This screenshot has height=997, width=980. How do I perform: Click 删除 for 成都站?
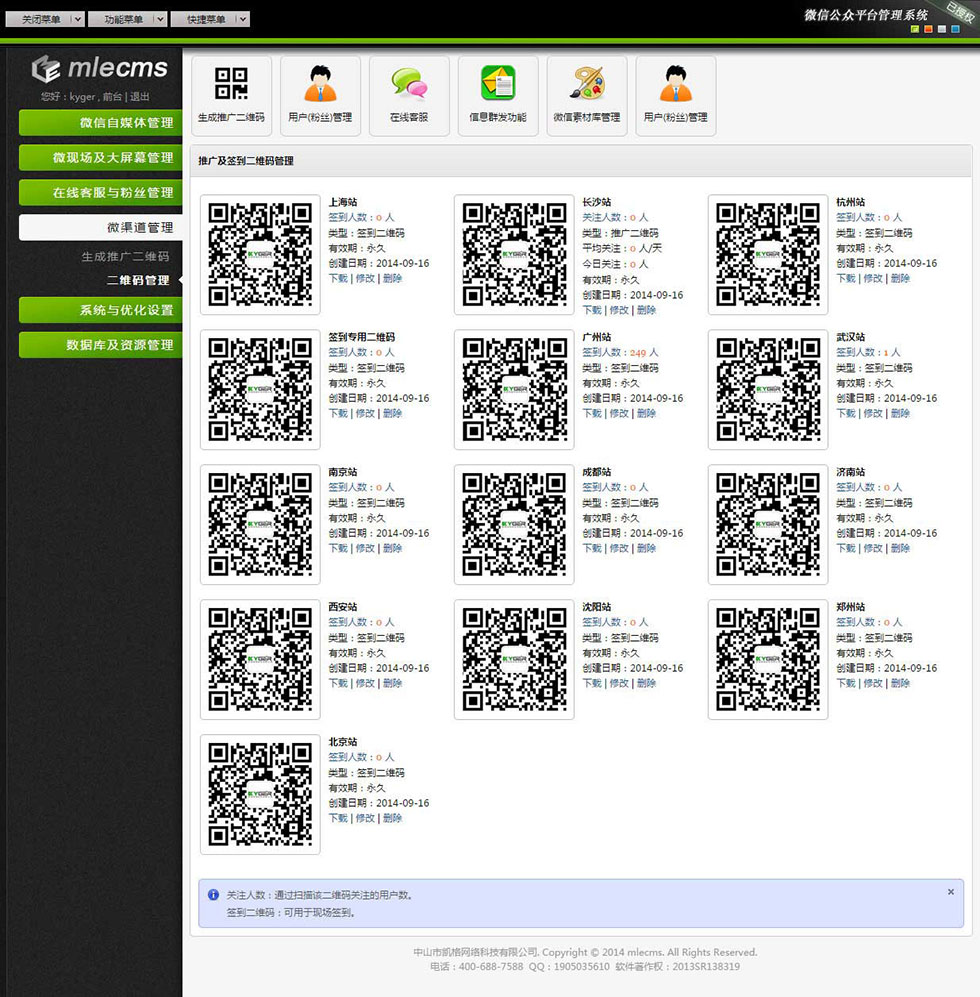tap(647, 548)
